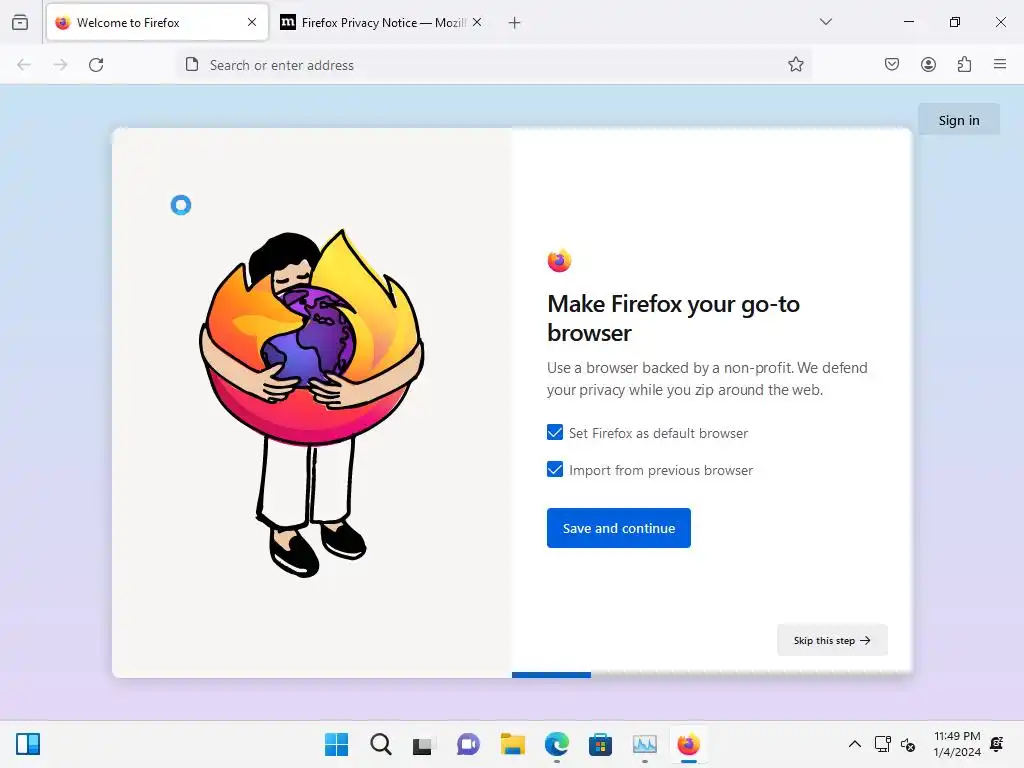This screenshot has width=1024, height=768.
Task: Uncheck Import from previous browser
Action: tap(555, 470)
